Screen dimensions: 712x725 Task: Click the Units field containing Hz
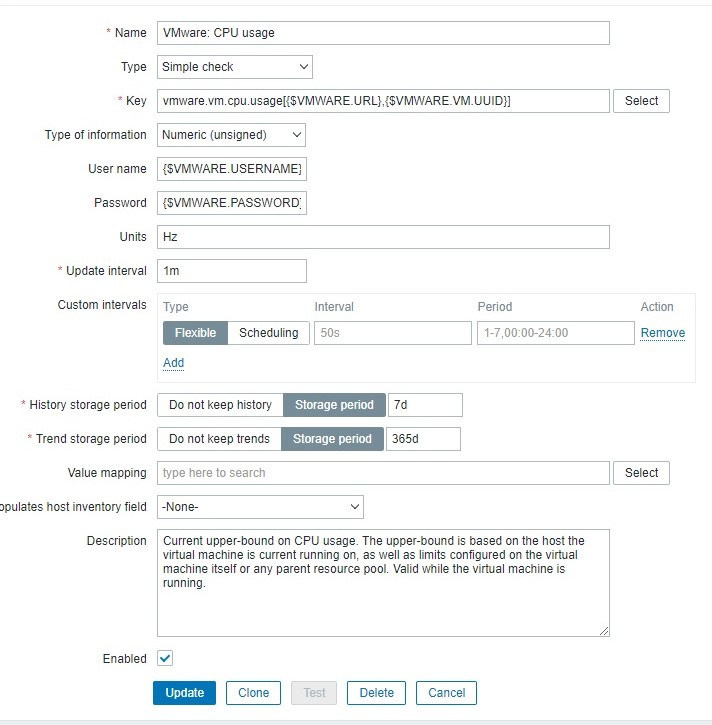(x=383, y=237)
